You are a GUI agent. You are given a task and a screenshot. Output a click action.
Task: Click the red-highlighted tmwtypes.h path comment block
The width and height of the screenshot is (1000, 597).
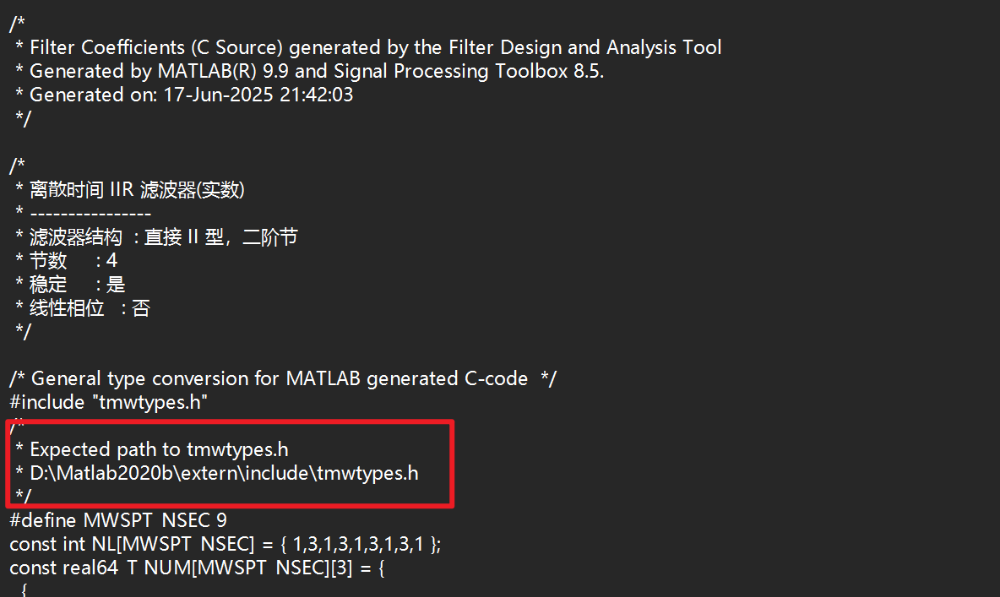click(230, 462)
